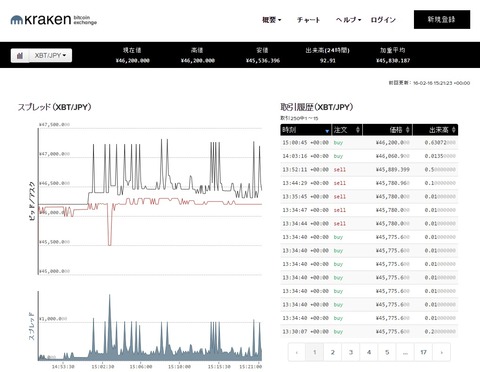This screenshot has height=372, width=480.
Task: Click the chart icon beside XBT/JPY
Action: click(20, 56)
